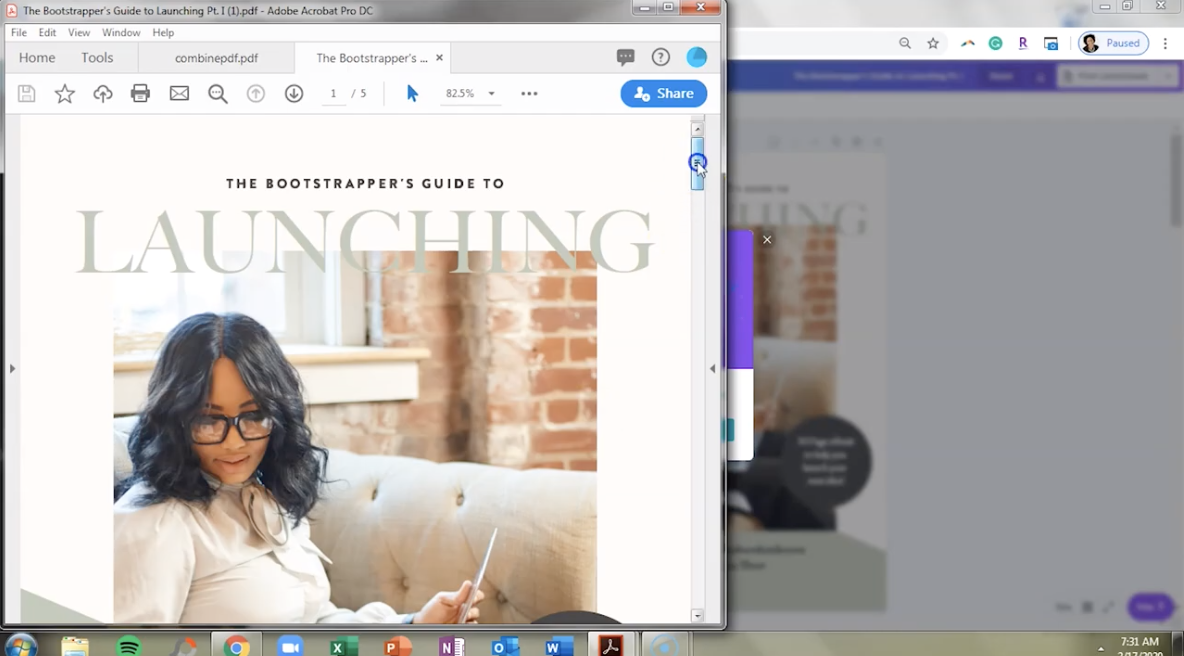
Task: Open the Print dialog icon
Action: click(x=138, y=93)
